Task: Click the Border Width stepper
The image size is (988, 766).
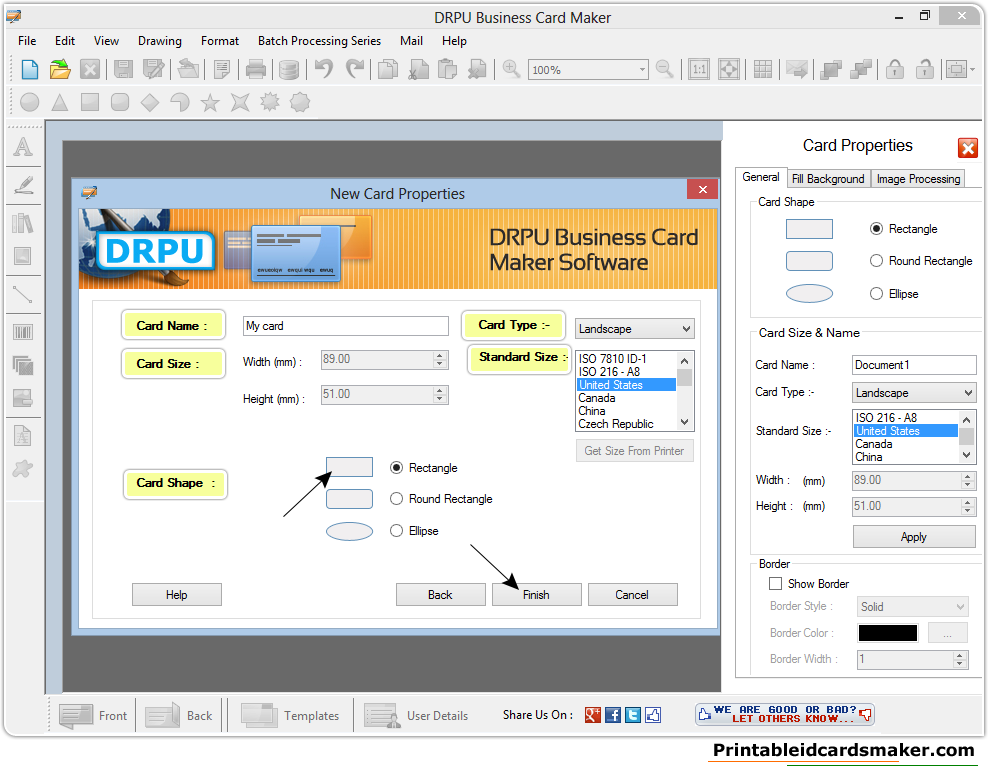Action: (960, 660)
